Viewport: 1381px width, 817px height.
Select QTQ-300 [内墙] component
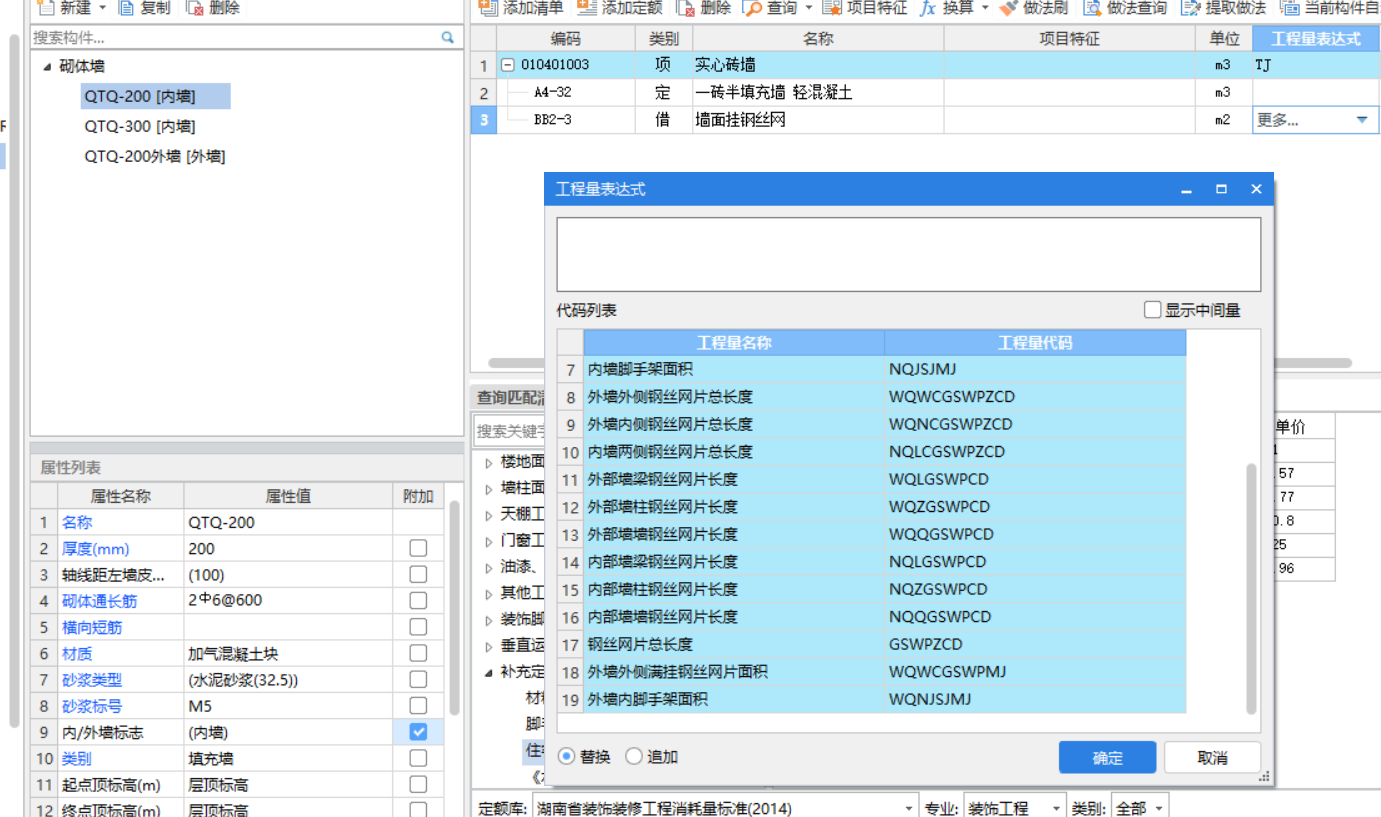coord(140,127)
